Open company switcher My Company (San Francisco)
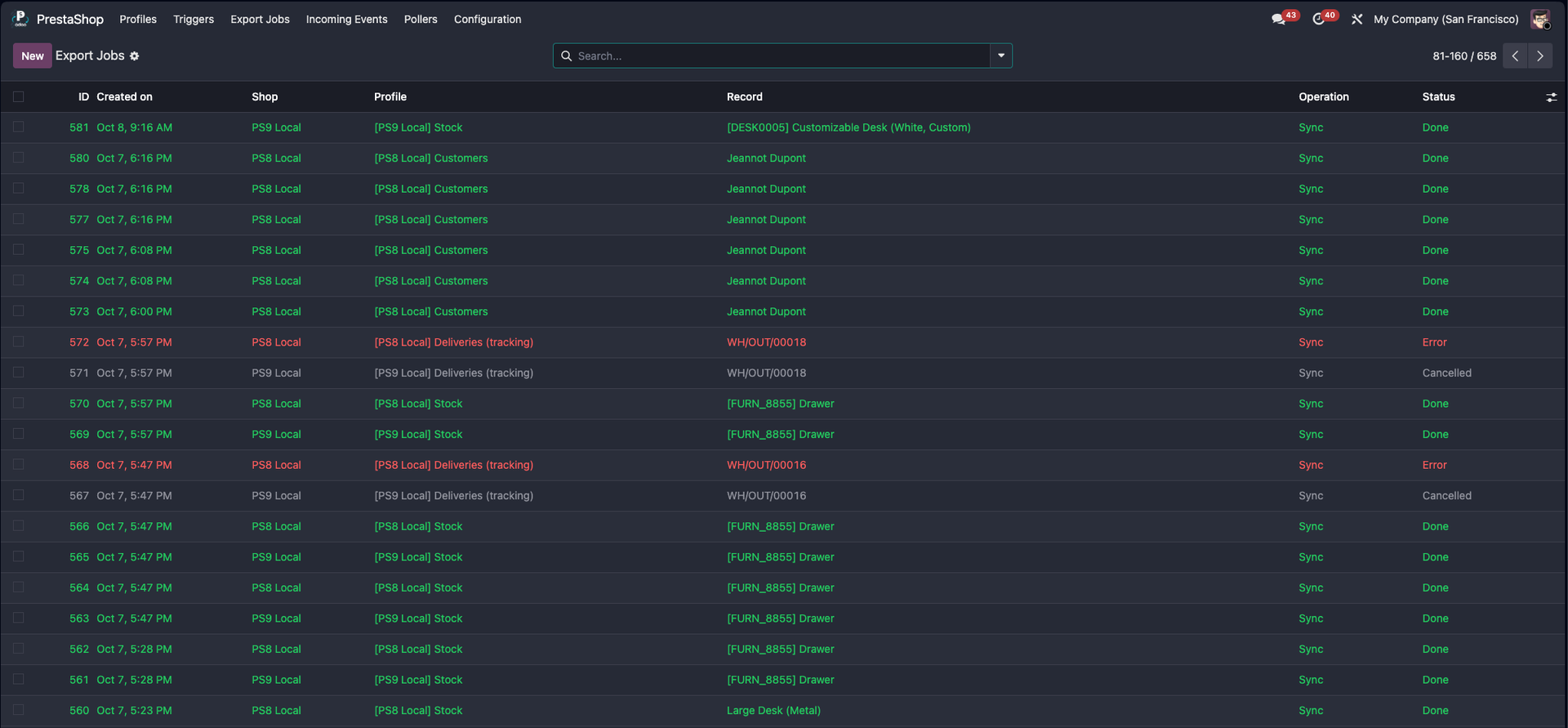This screenshot has height=728, width=1568. pos(1445,19)
